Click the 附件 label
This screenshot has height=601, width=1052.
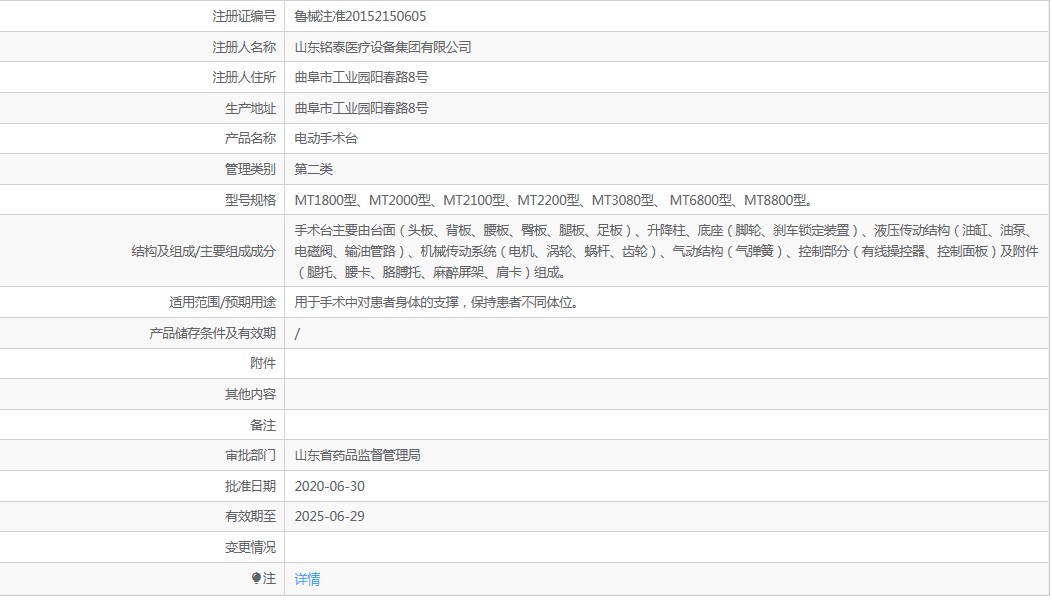263,364
